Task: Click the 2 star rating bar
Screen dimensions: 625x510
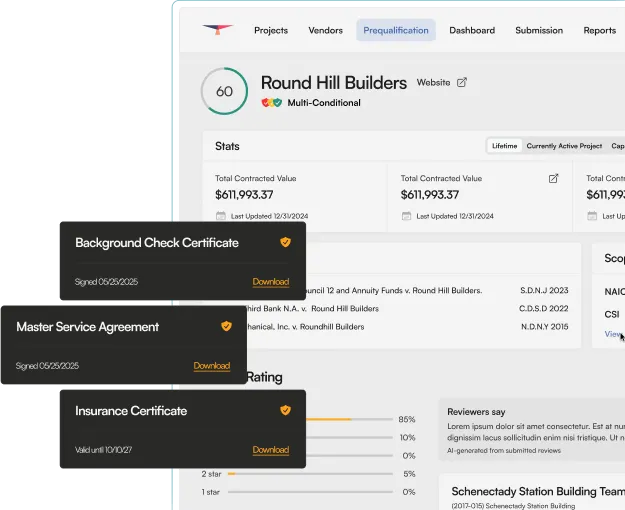Action: (310, 474)
